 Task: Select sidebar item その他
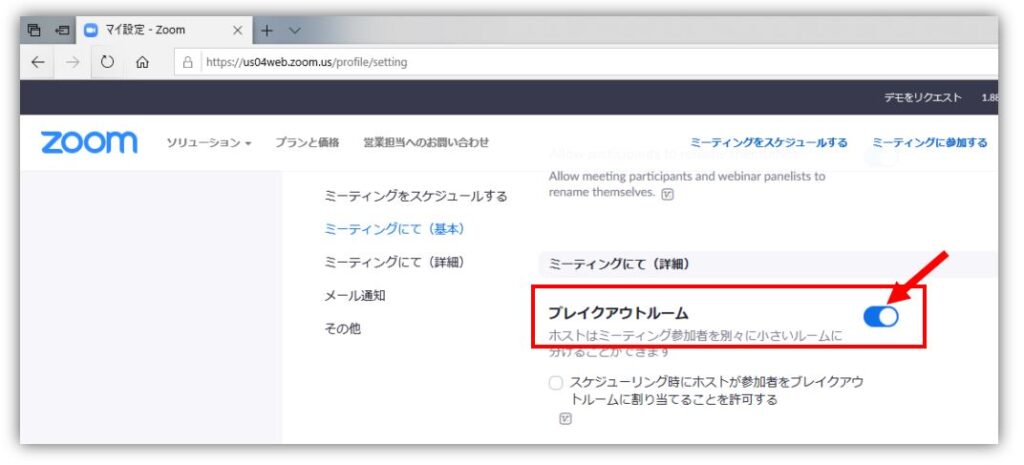click(x=342, y=329)
